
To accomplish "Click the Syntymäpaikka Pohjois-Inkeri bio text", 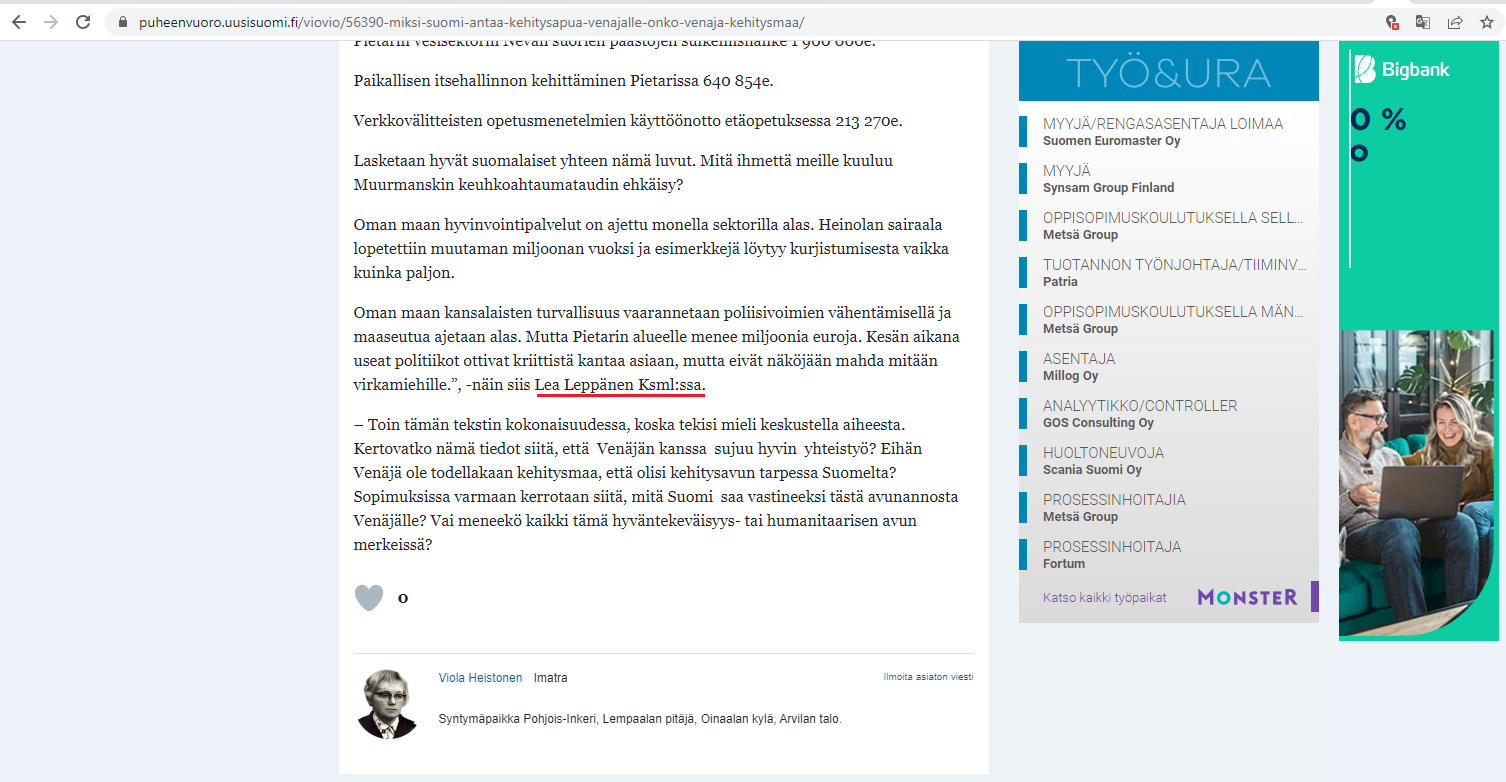I will pyautogui.click(x=640, y=719).
